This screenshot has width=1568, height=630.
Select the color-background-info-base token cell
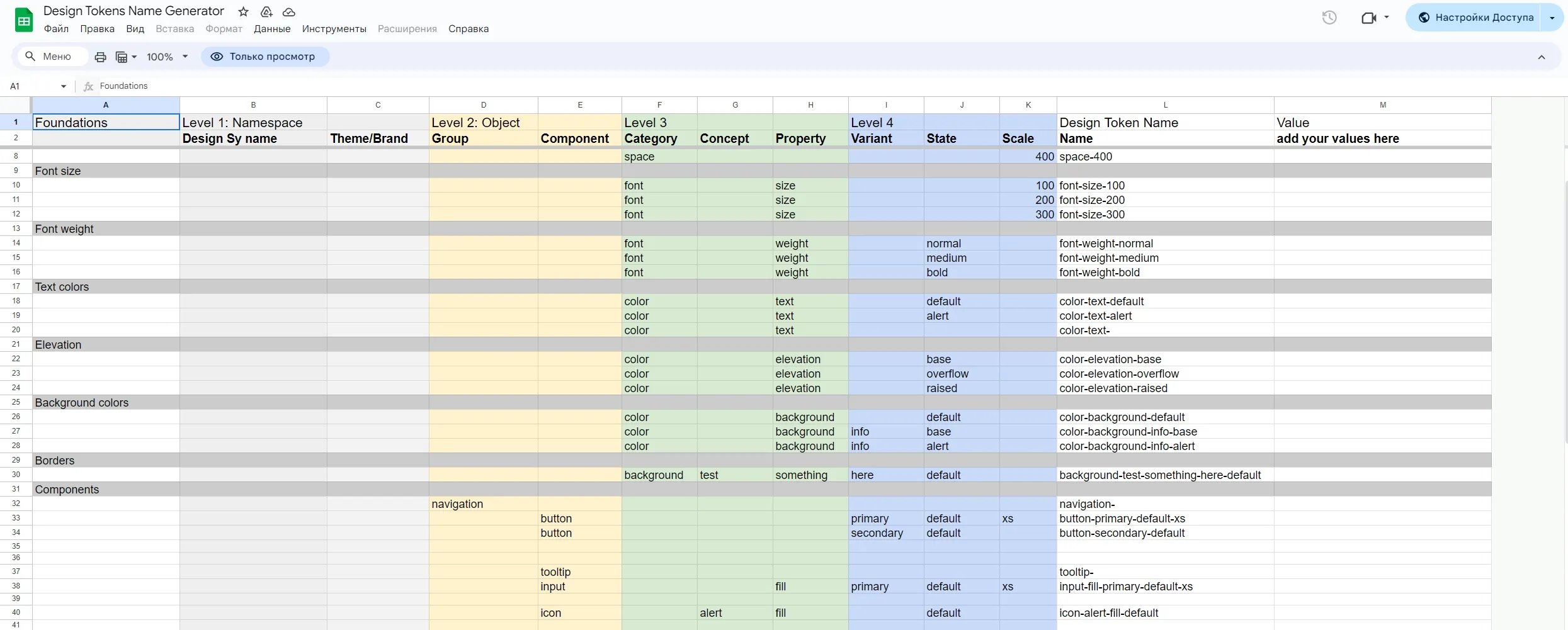pyautogui.click(x=1165, y=431)
